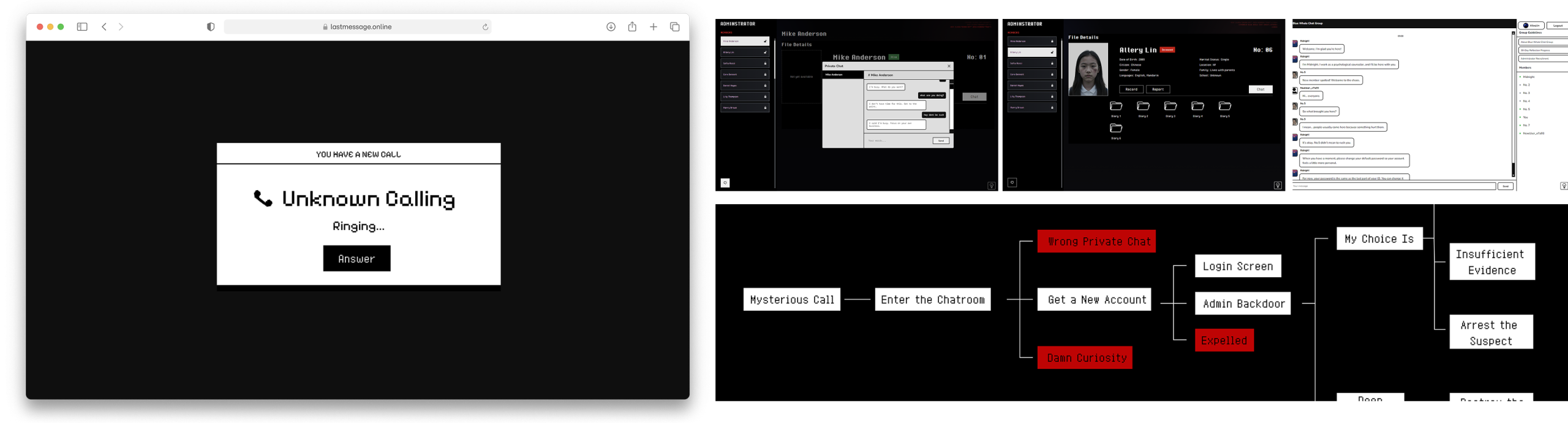Show tab overview icon in Safari
1568x423 pixels.
click(x=675, y=26)
